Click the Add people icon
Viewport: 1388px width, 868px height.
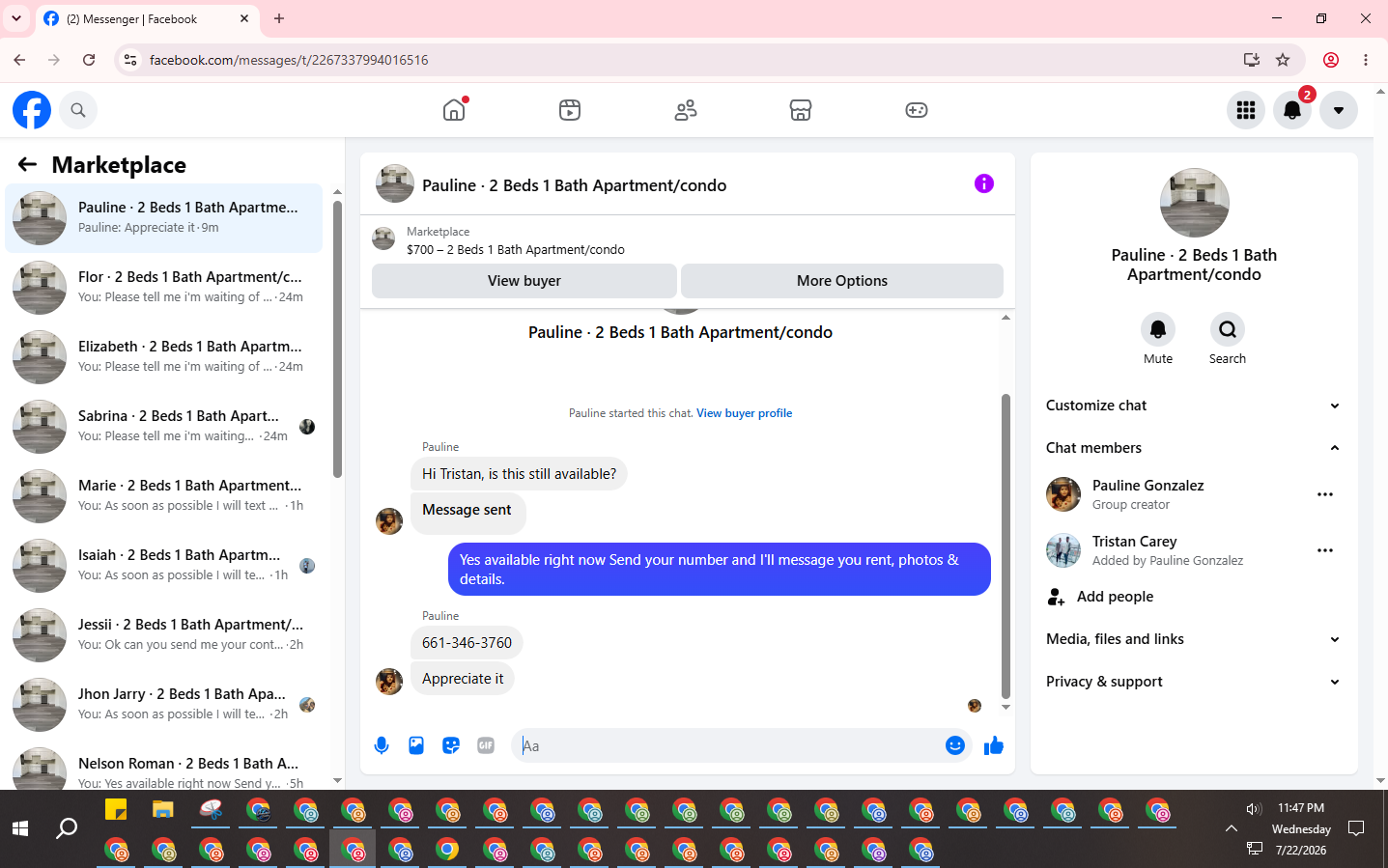pyautogui.click(x=1057, y=597)
